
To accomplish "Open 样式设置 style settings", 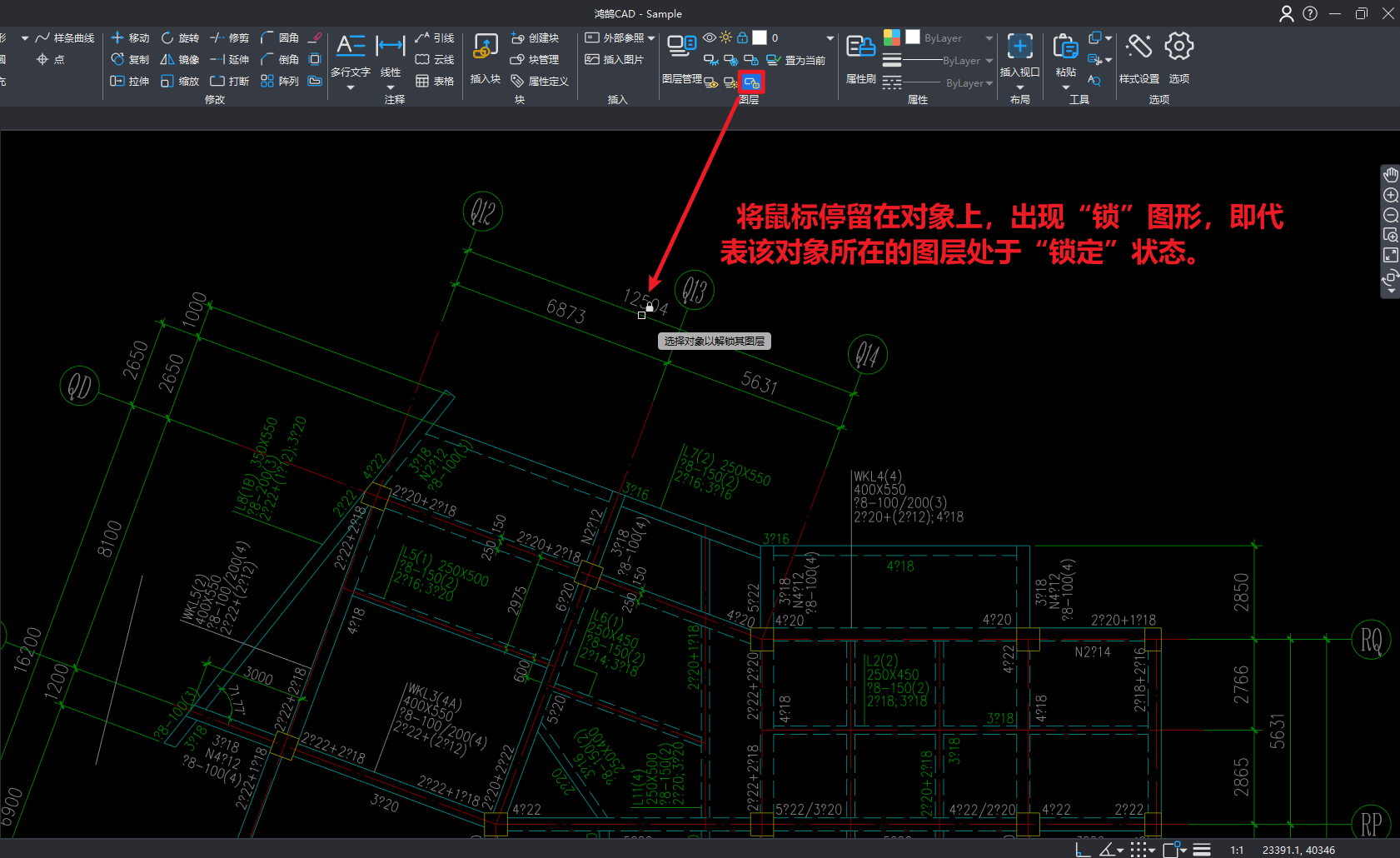I will [x=1138, y=58].
